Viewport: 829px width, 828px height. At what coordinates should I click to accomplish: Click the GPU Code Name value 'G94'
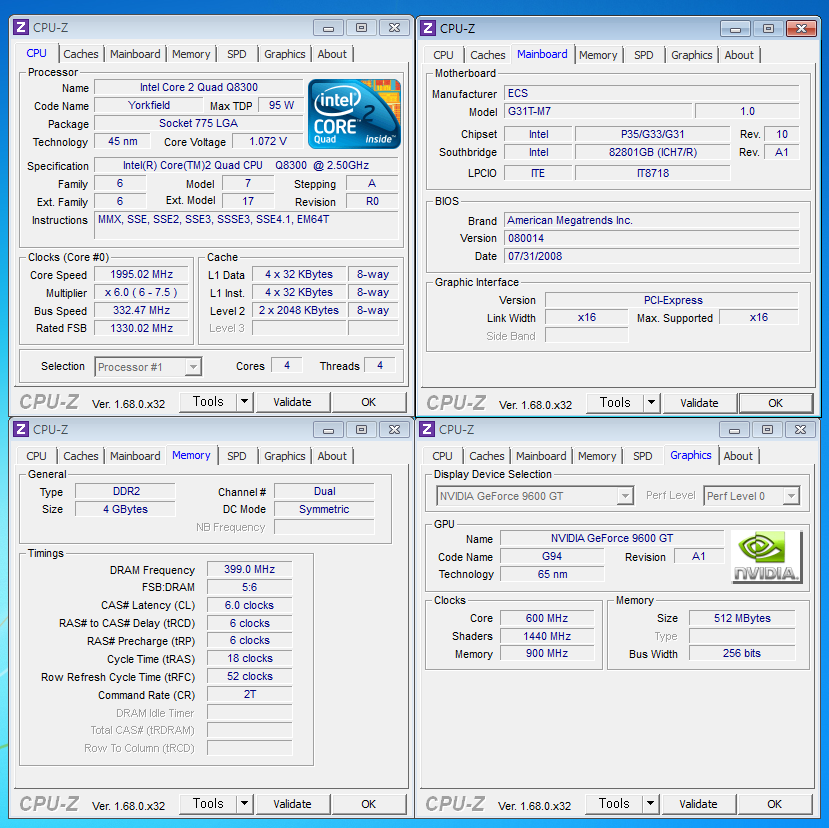pos(552,556)
